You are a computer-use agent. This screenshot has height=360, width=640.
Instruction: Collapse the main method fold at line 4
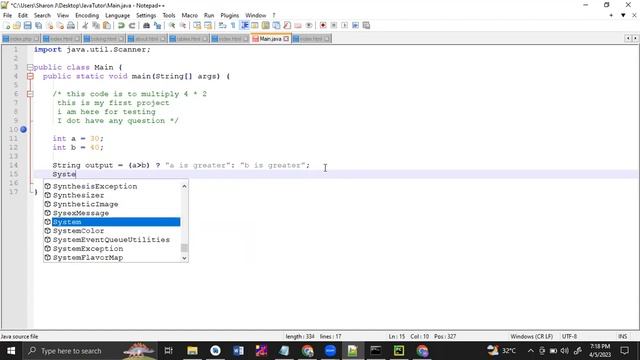point(30,76)
